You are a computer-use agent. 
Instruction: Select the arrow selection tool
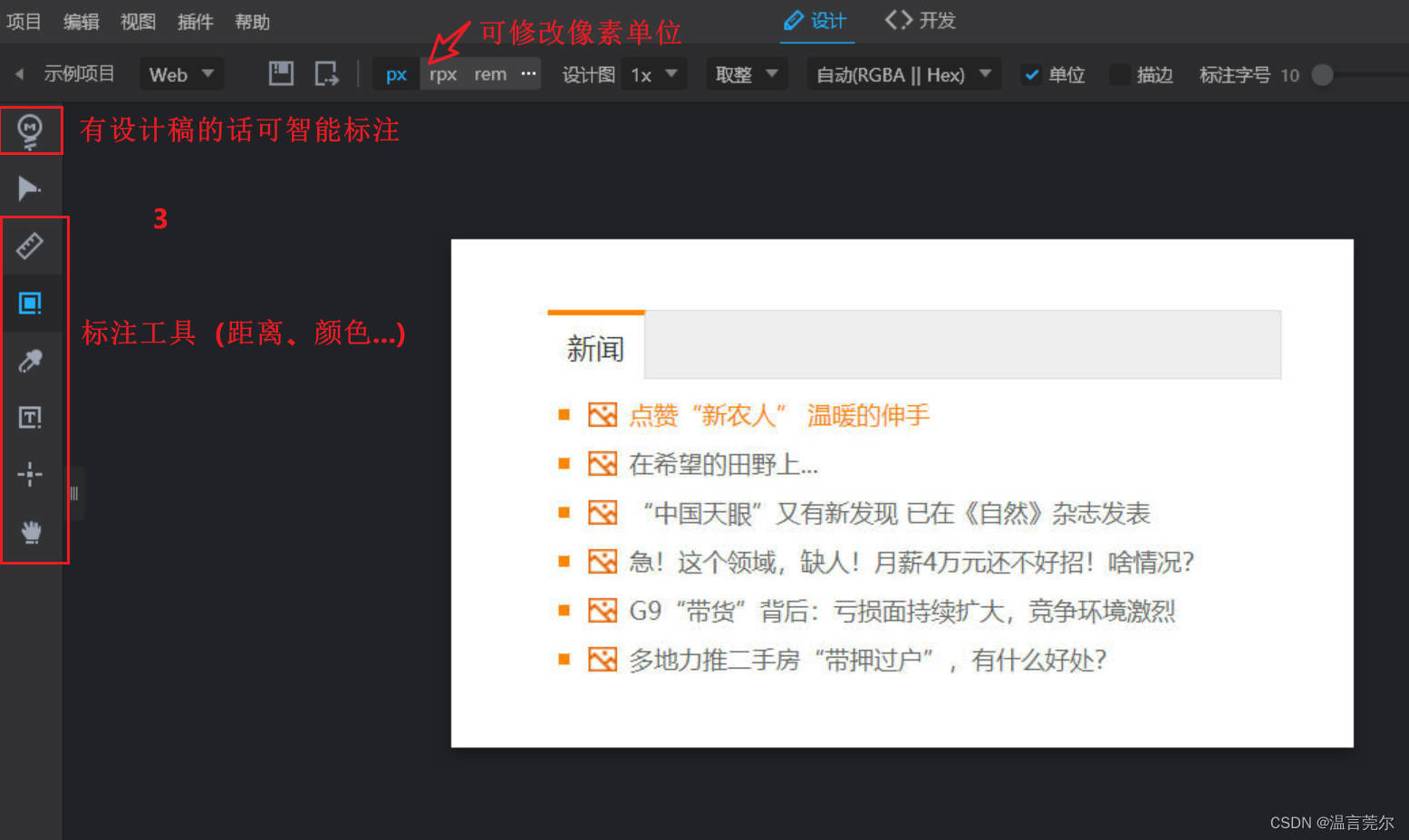pyautogui.click(x=29, y=188)
